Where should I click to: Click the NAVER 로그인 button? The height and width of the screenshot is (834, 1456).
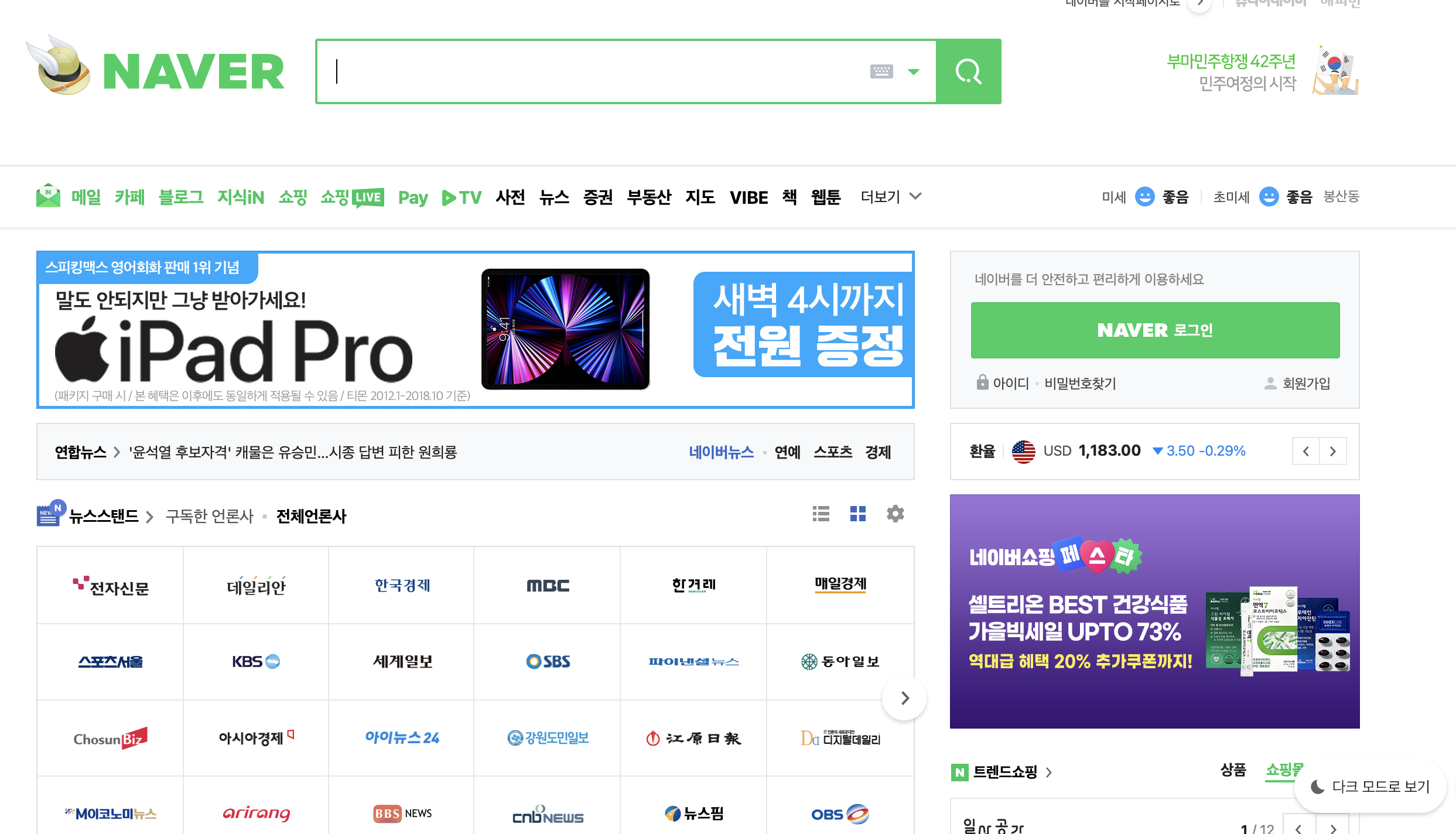(x=1155, y=330)
